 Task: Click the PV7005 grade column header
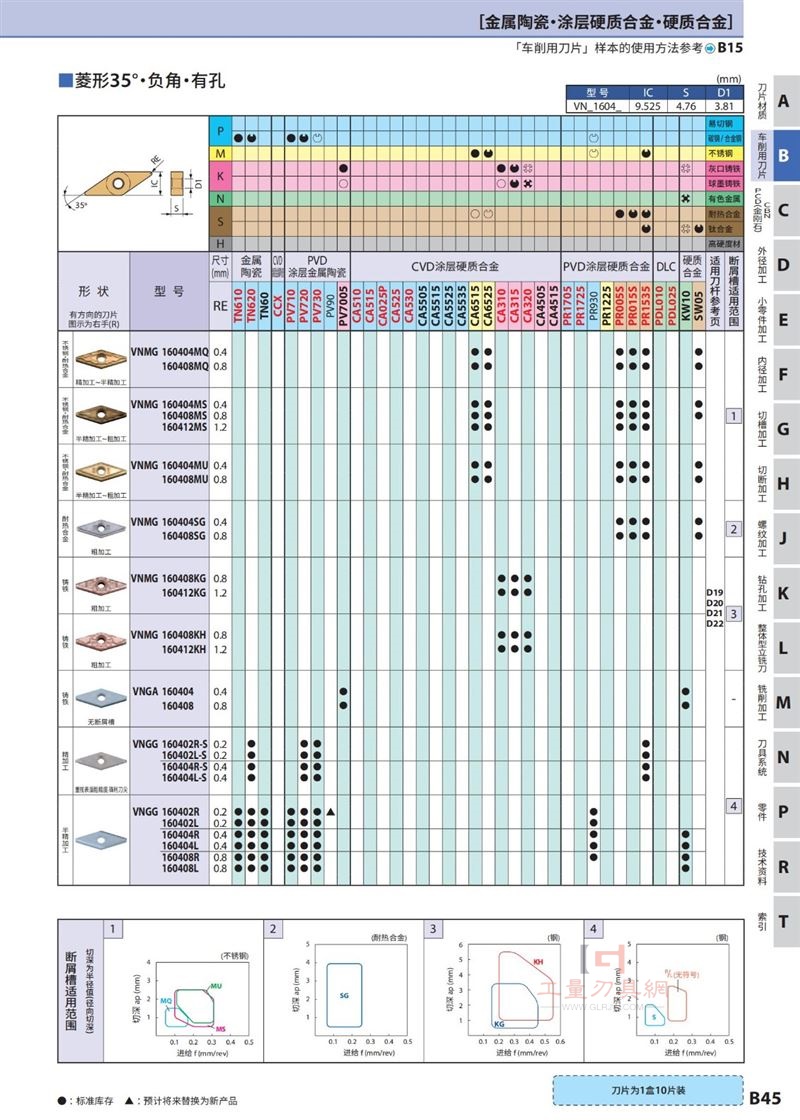(343, 306)
